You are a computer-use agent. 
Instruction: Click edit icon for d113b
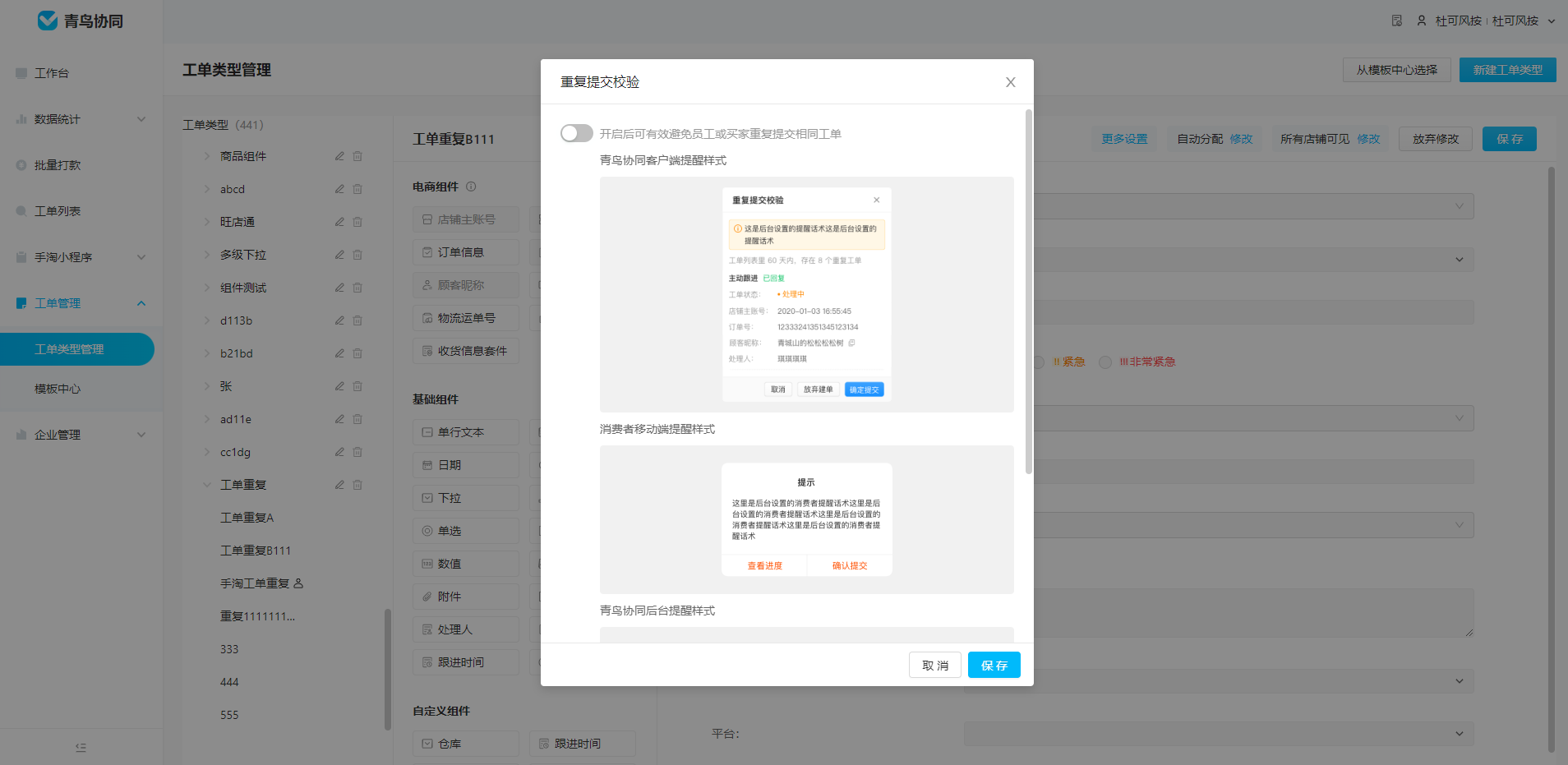(339, 320)
